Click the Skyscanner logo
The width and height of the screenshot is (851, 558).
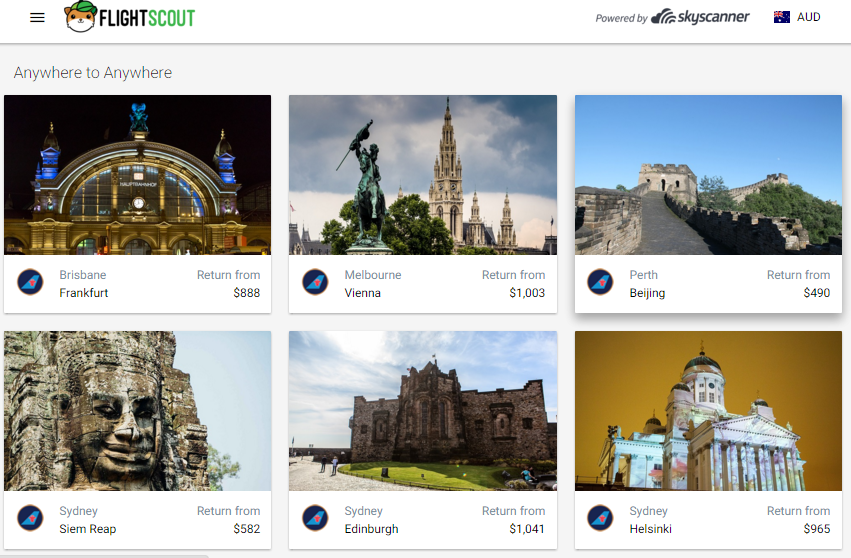[x=700, y=17]
